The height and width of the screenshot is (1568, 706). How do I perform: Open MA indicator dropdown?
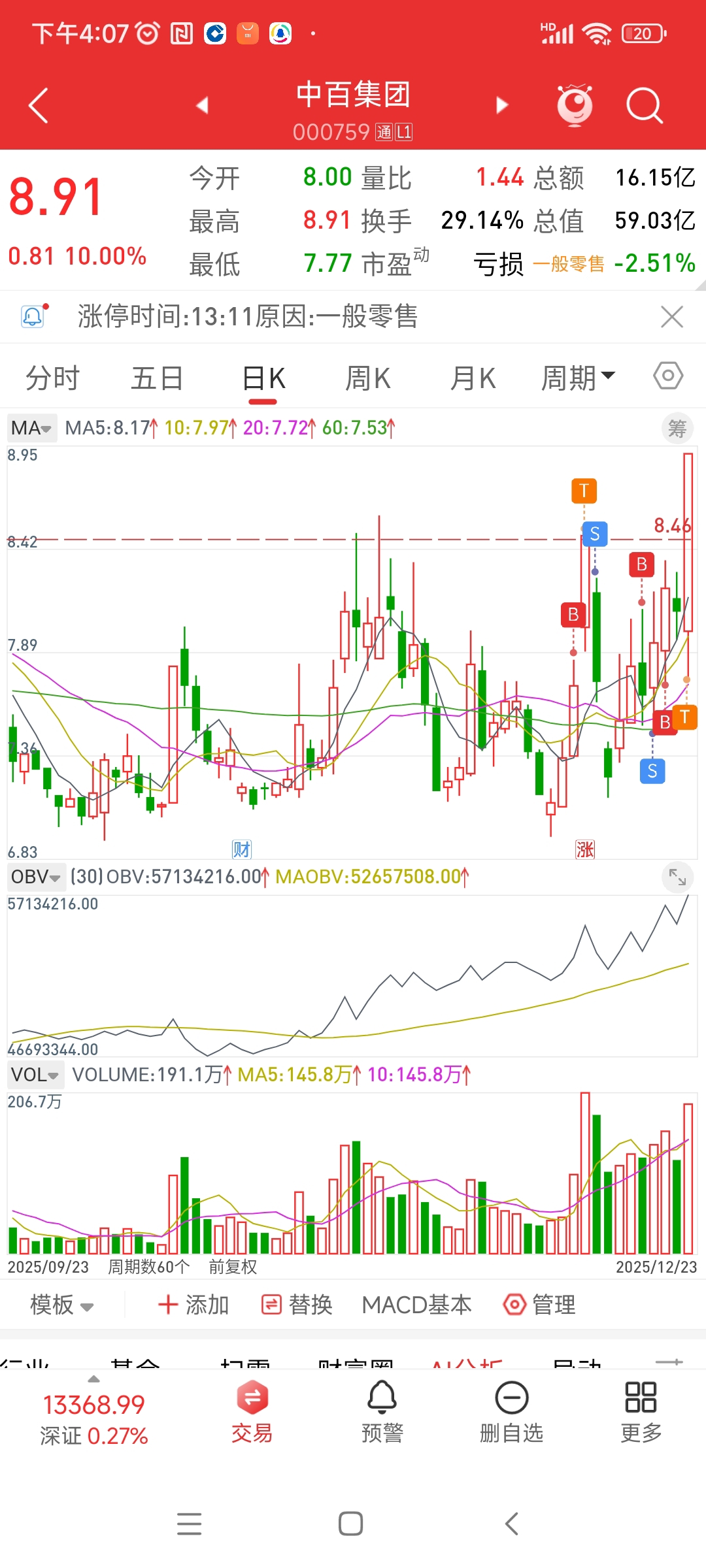(x=32, y=428)
